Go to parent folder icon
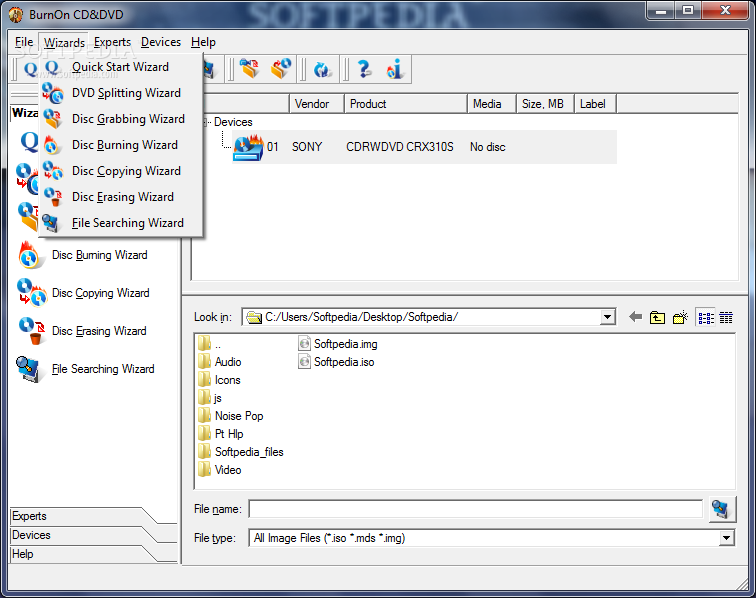Image resolution: width=756 pixels, height=598 pixels. click(657, 318)
